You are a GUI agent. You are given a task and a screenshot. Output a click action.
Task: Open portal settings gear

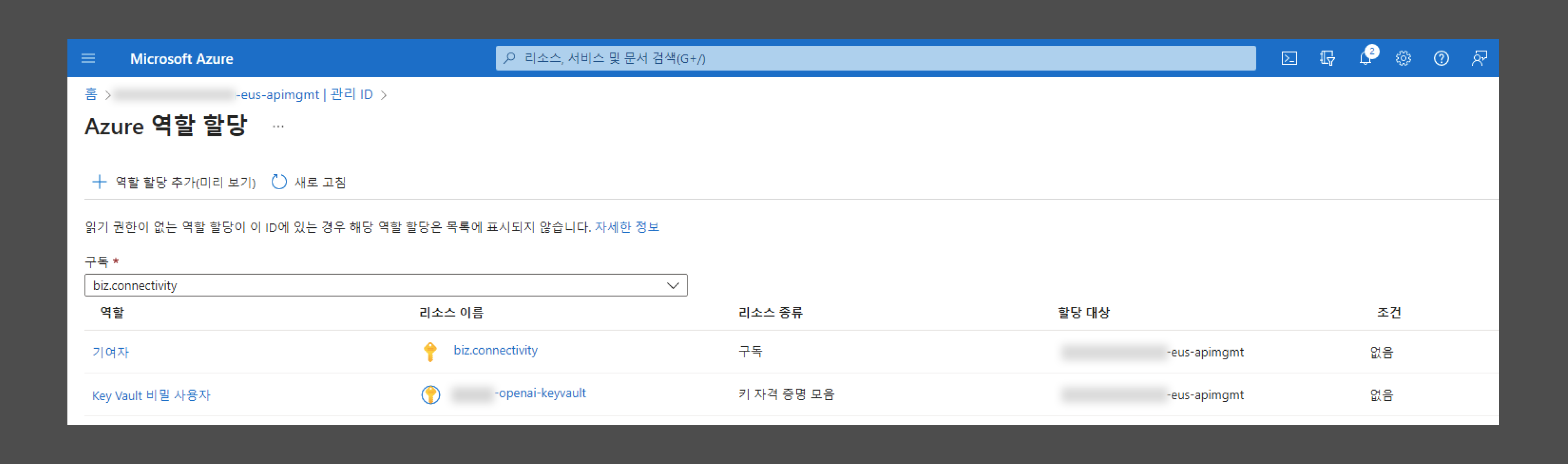(x=1403, y=58)
